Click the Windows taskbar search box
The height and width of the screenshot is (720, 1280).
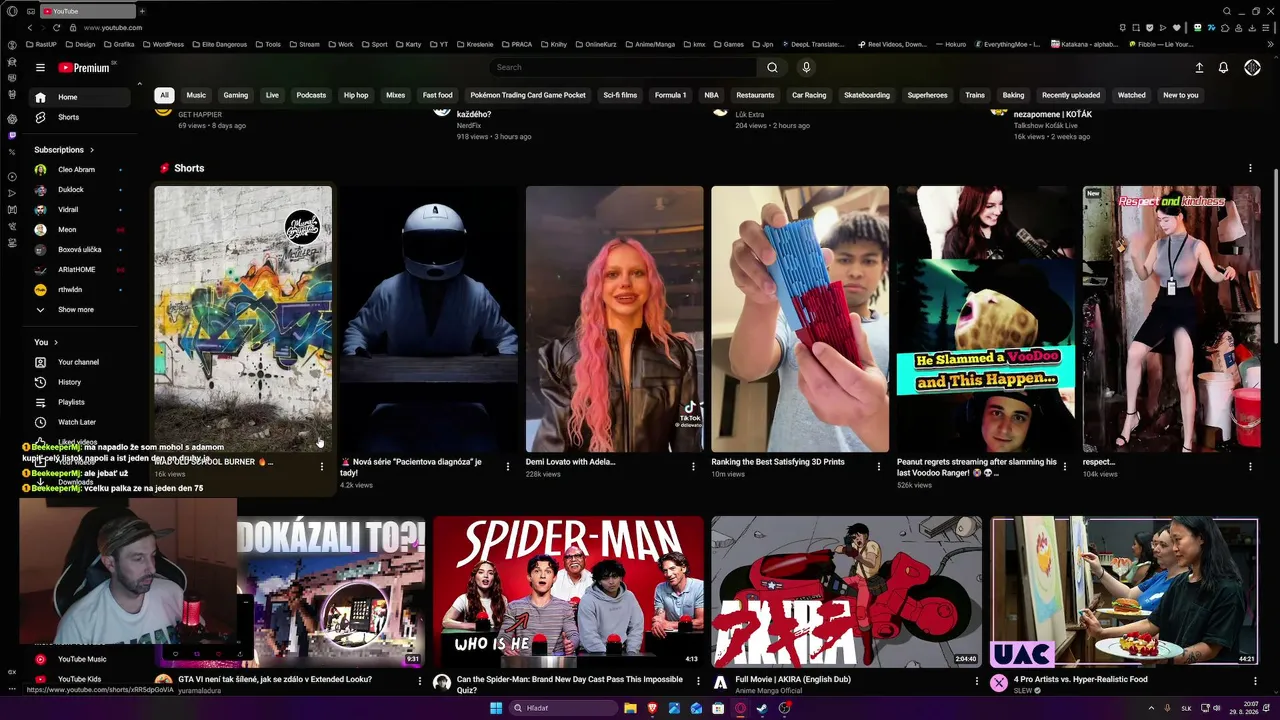562,708
